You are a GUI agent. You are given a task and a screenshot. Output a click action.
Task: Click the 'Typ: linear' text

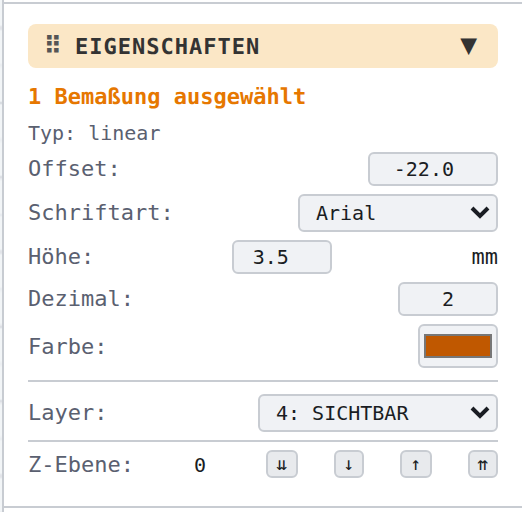[x=94, y=134]
